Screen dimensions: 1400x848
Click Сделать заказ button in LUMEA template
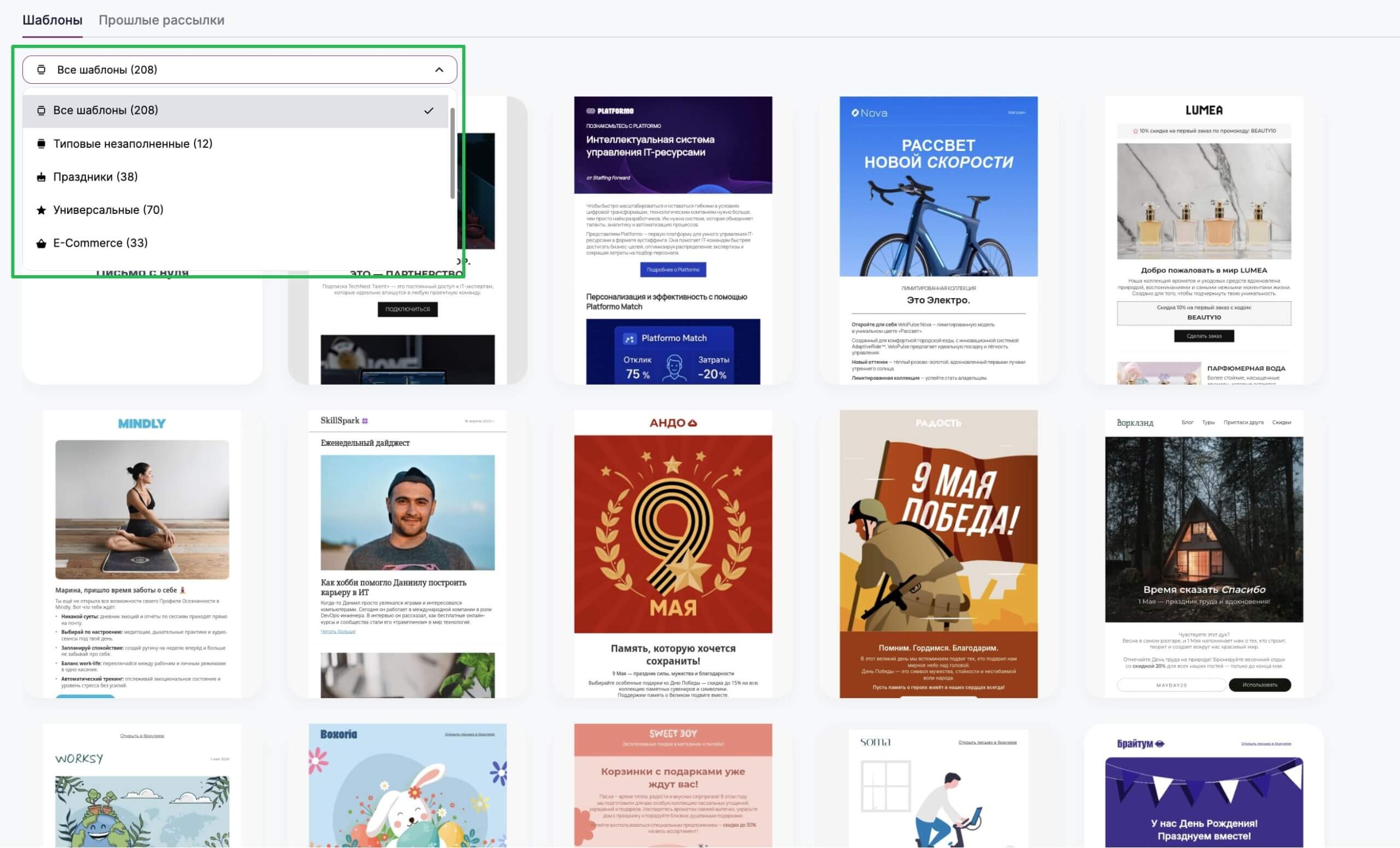(1204, 336)
